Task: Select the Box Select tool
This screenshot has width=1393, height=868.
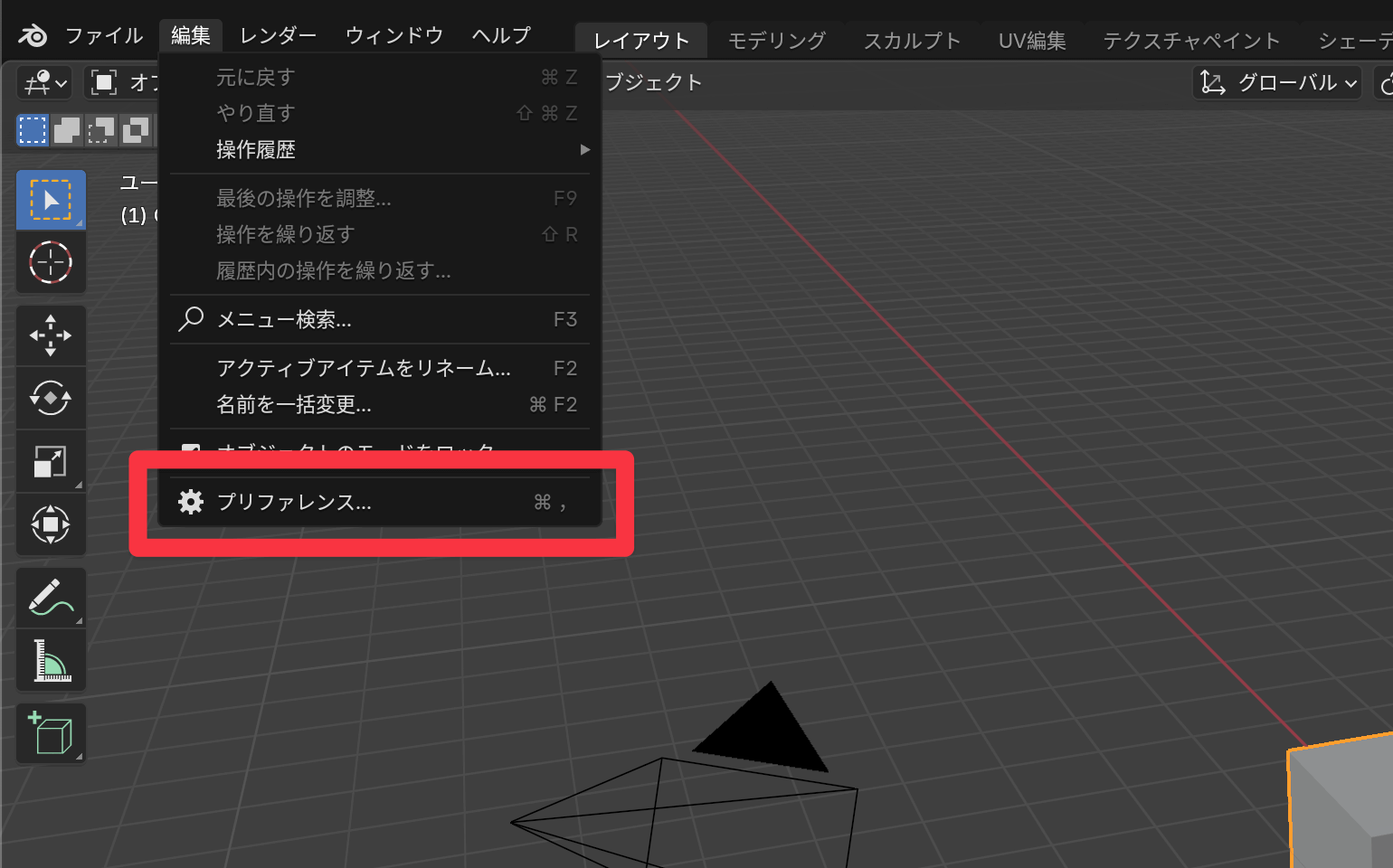Action: pyautogui.click(x=51, y=200)
